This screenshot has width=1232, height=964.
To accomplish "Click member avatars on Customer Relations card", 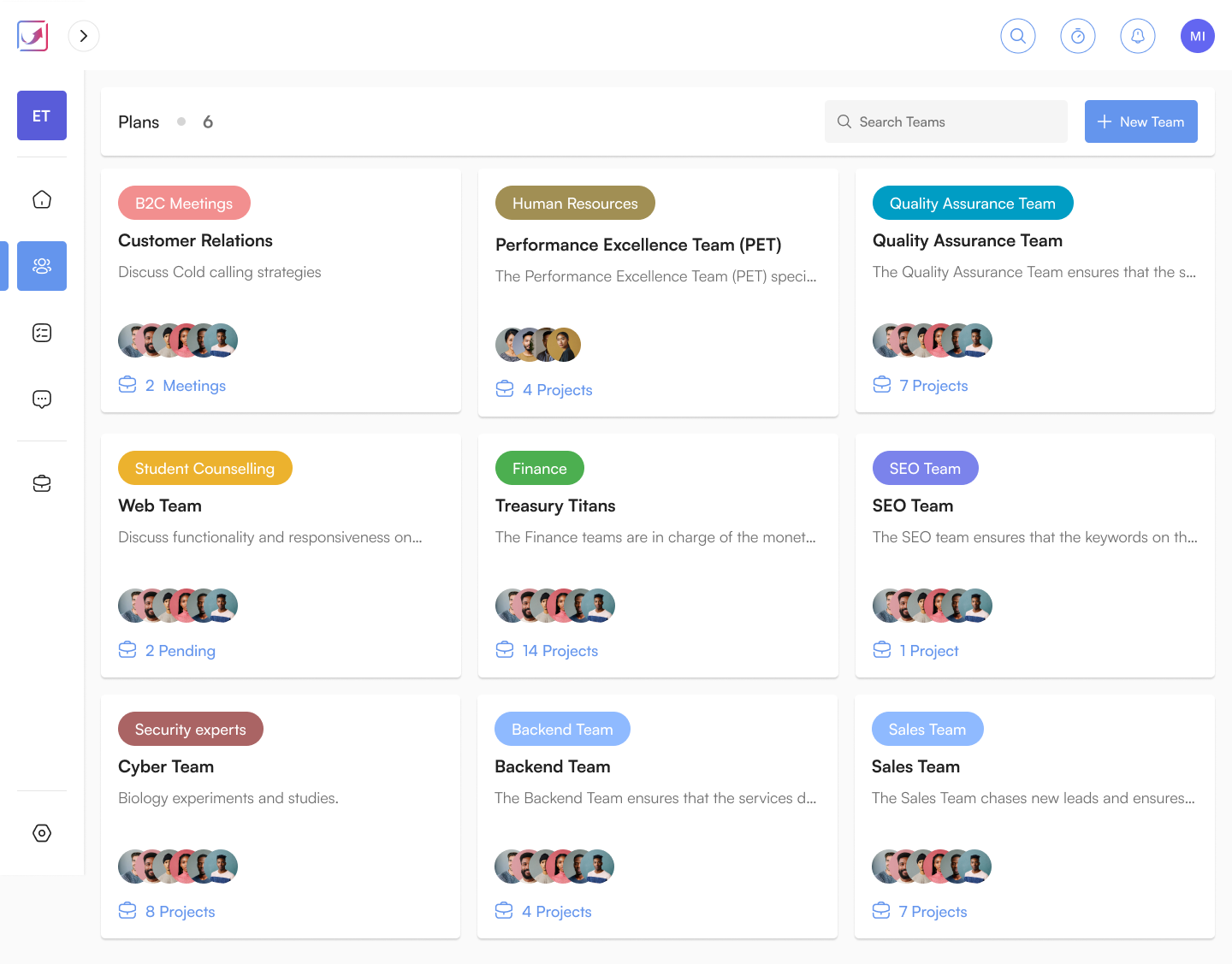I will point(178,340).
